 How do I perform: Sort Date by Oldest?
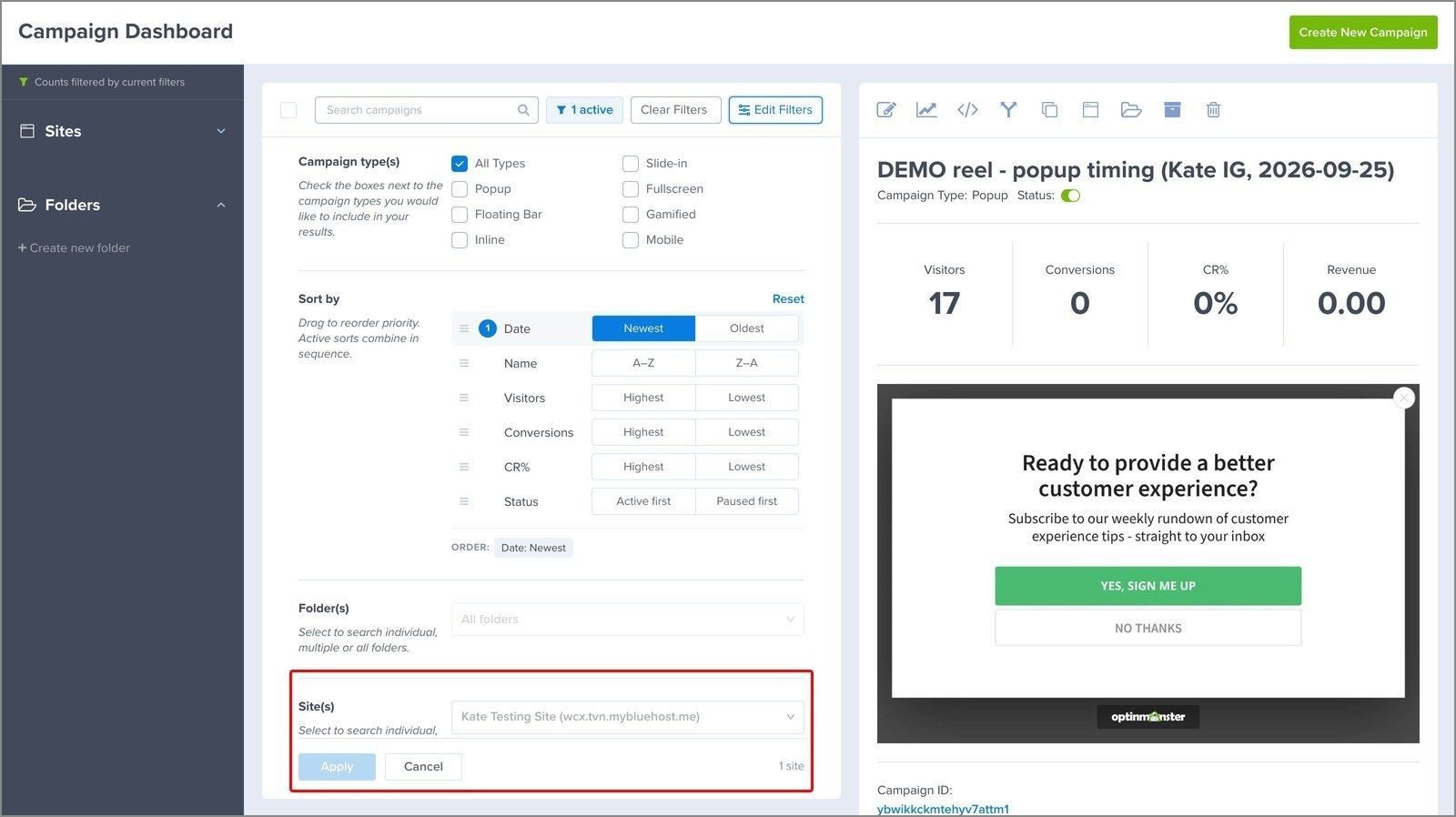(x=747, y=328)
